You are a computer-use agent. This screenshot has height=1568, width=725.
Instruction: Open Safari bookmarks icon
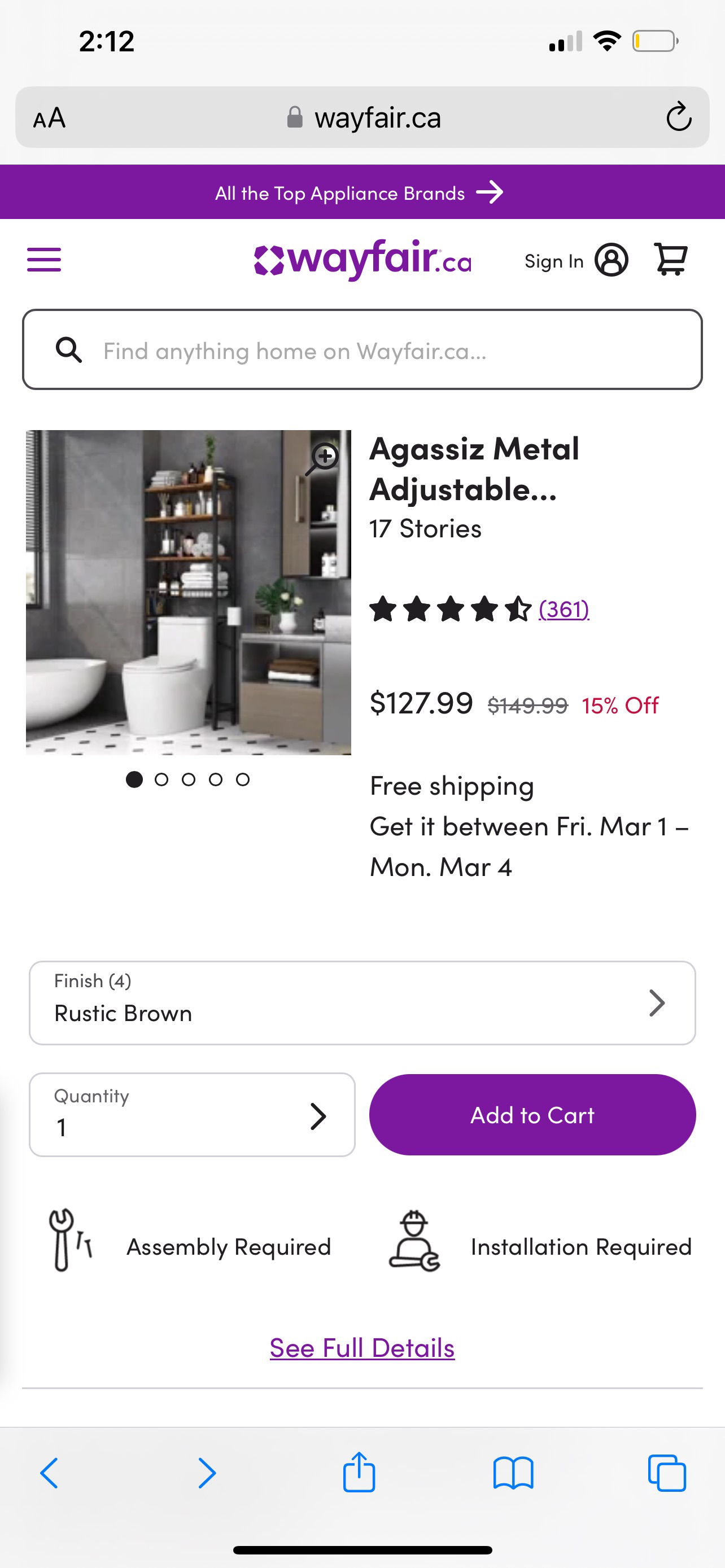513,1473
